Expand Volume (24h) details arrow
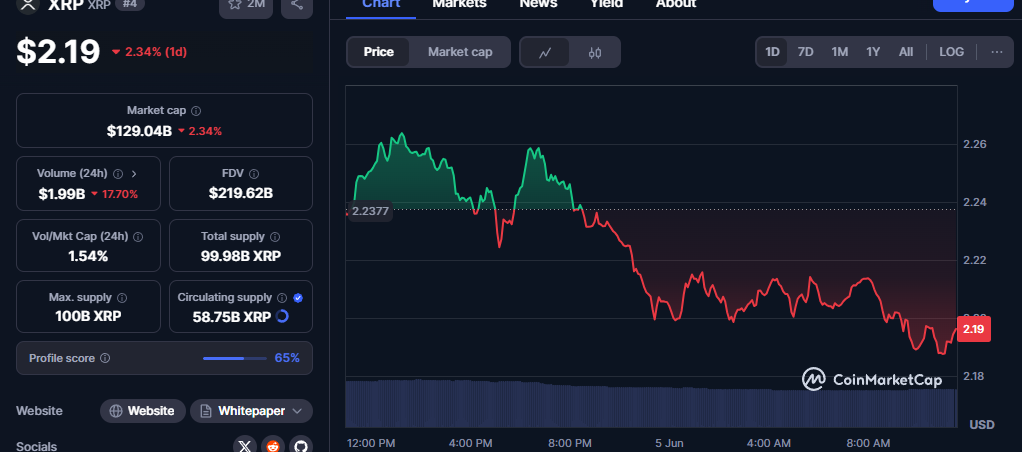The height and width of the screenshot is (452, 1022). [x=134, y=173]
